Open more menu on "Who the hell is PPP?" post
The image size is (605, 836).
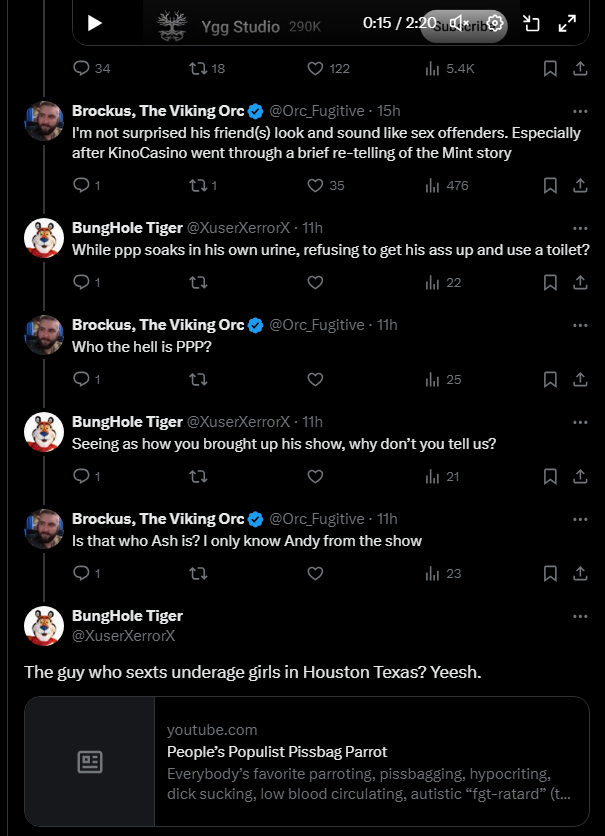pyautogui.click(x=580, y=325)
